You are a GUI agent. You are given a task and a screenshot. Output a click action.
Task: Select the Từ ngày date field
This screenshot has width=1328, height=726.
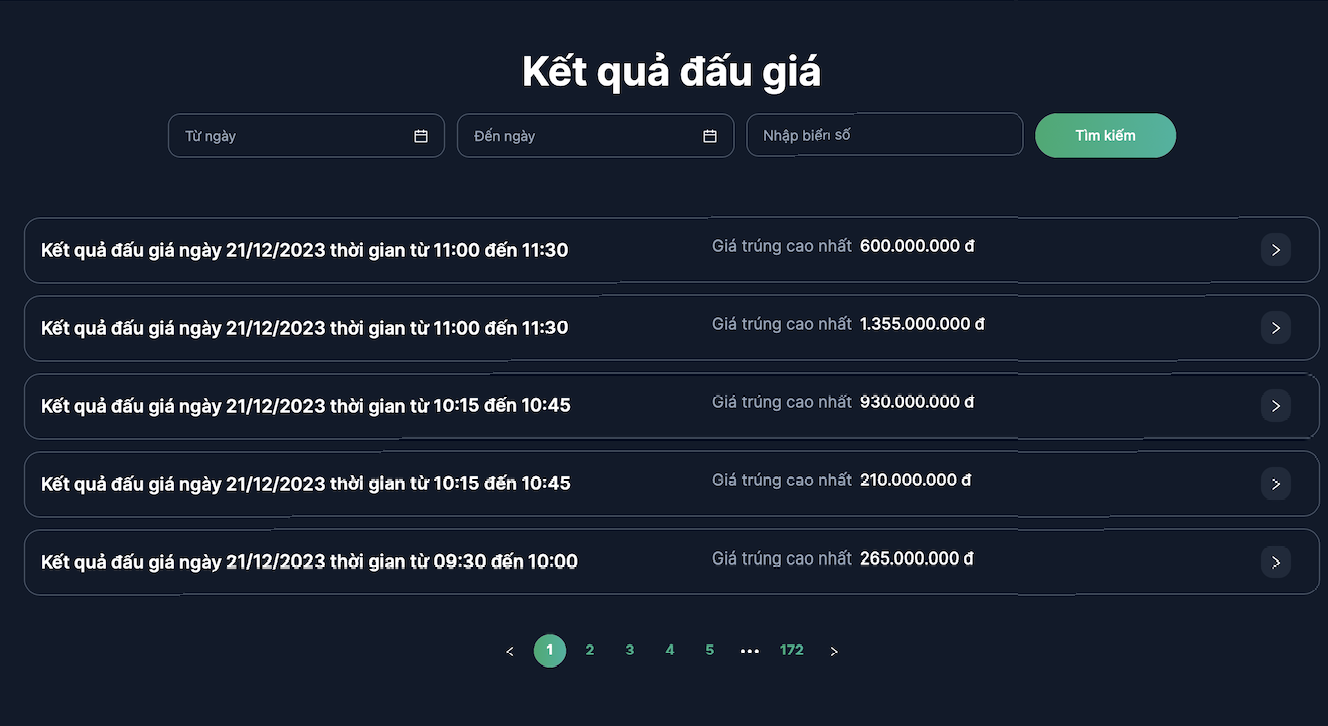pos(306,135)
